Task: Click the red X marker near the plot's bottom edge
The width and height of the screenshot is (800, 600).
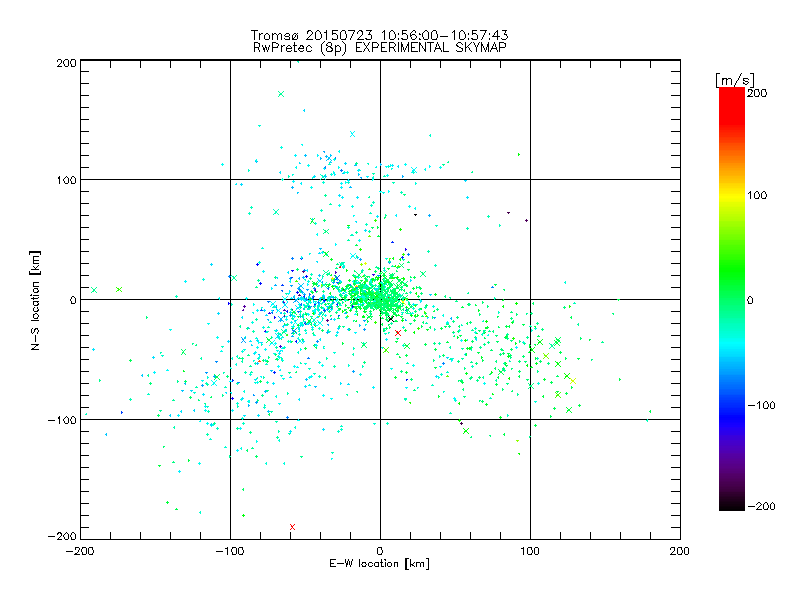Action: tap(292, 527)
